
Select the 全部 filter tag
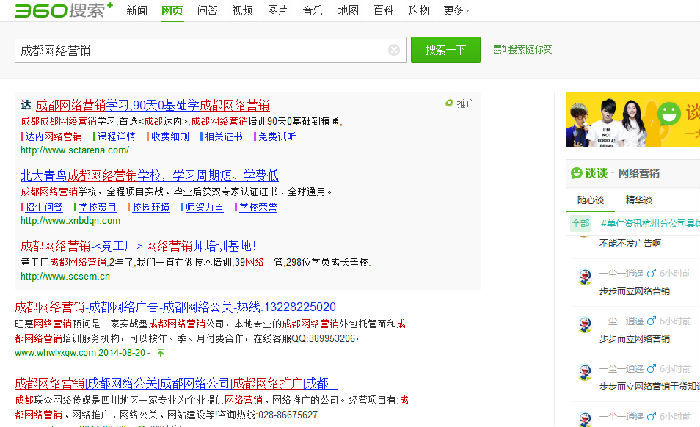click(x=580, y=222)
